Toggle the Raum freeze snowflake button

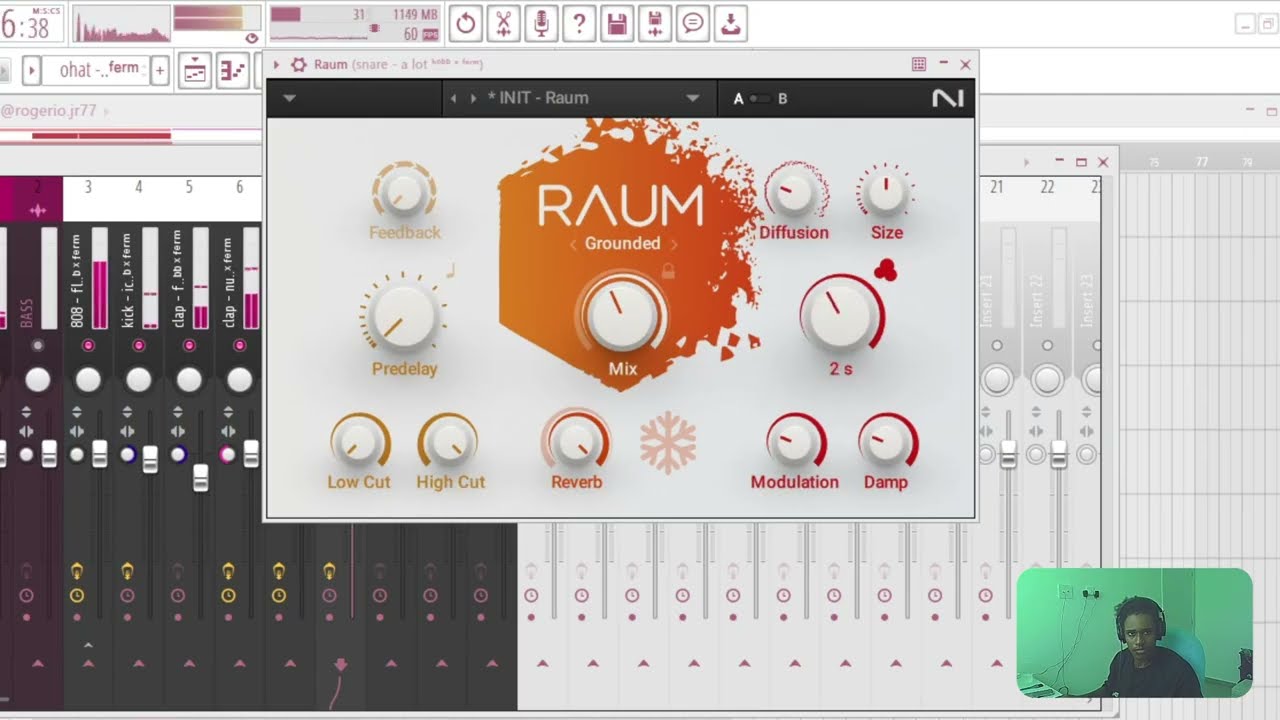click(x=668, y=442)
